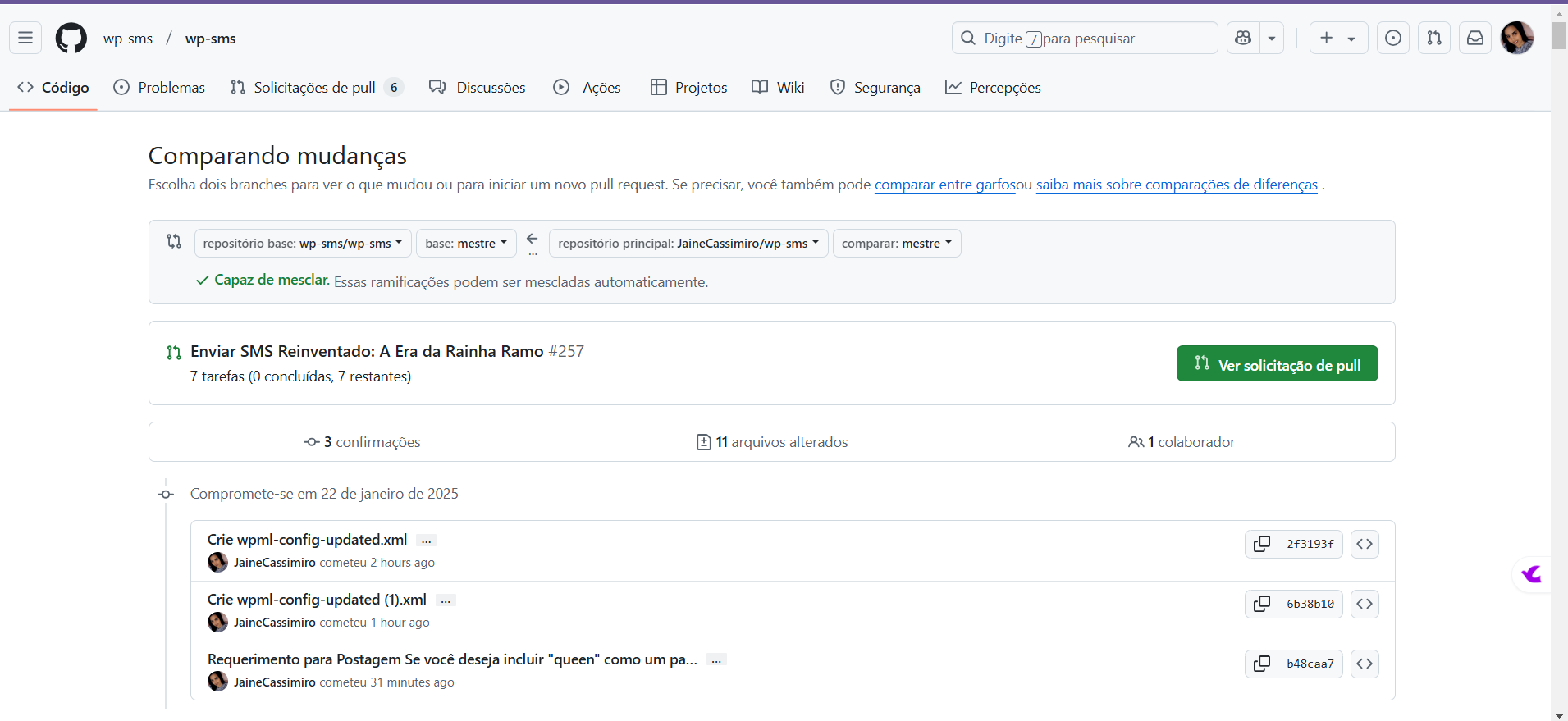Switch to the Wiki tab
The image size is (1568, 721).
point(778,87)
